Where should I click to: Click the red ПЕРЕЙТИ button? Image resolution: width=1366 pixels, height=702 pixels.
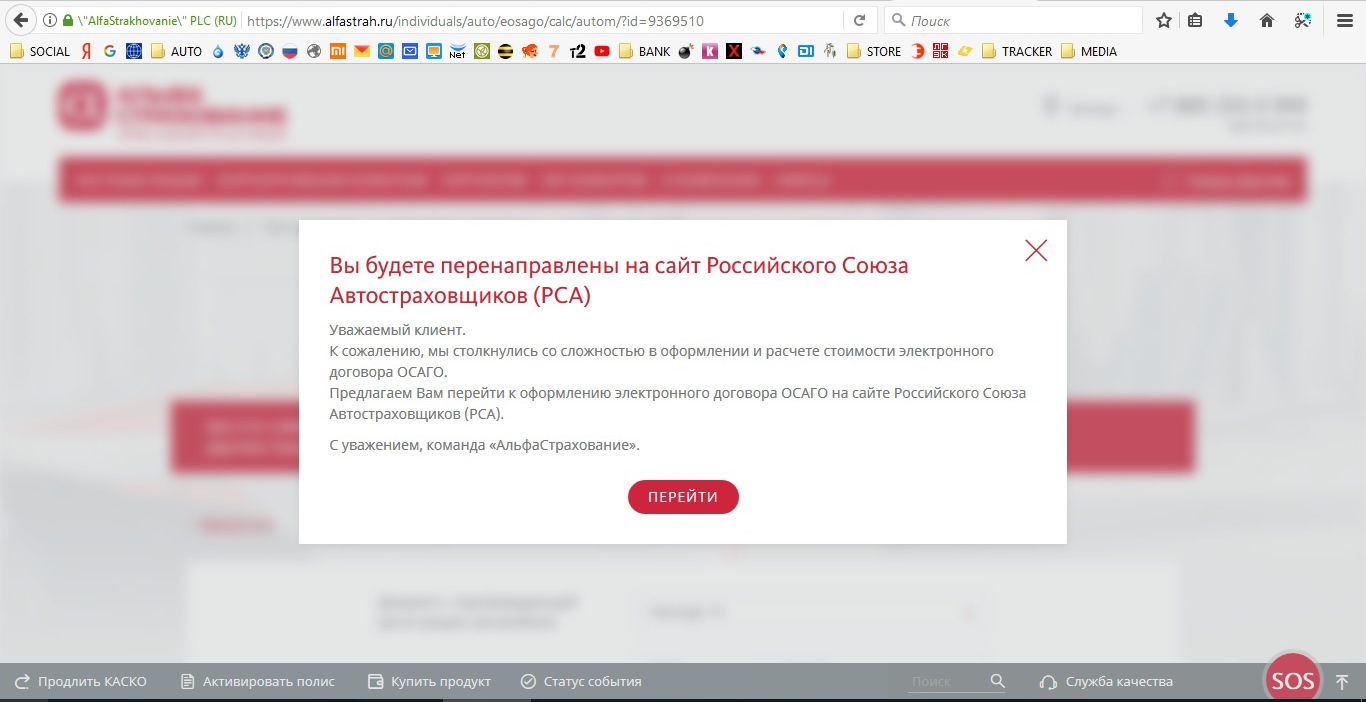683,497
